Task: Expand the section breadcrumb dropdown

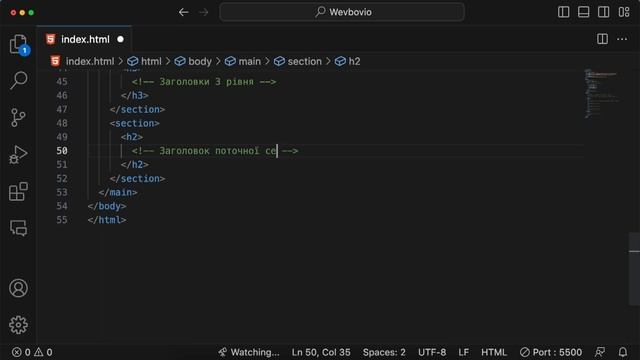Action: (x=298, y=61)
